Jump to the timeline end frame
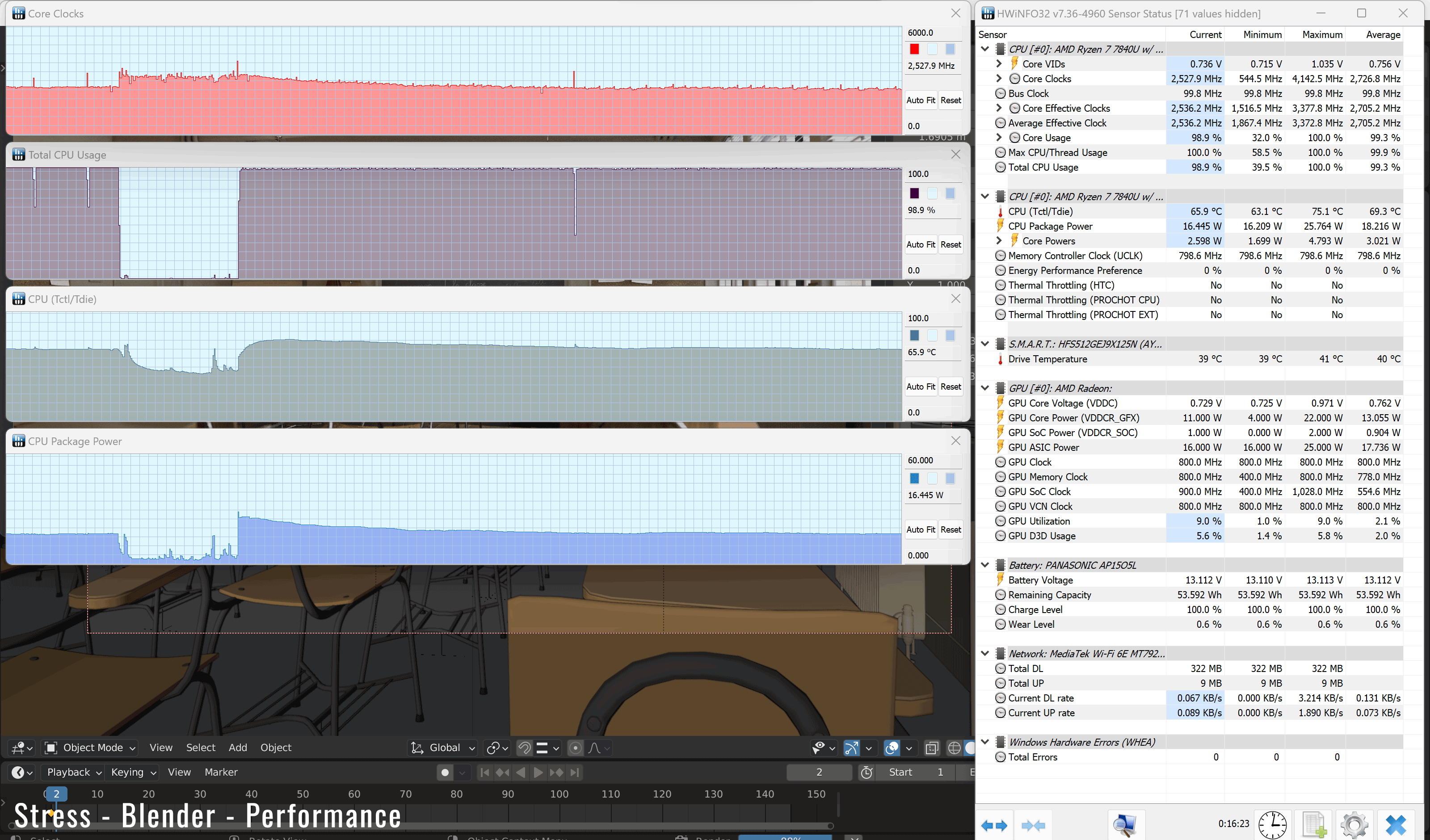This screenshot has width=1430, height=840. coord(574,773)
